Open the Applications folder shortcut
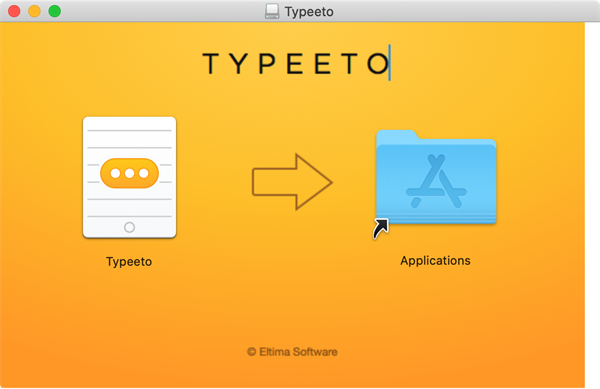Viewport: 600px width, 389px height. point(436,184)
